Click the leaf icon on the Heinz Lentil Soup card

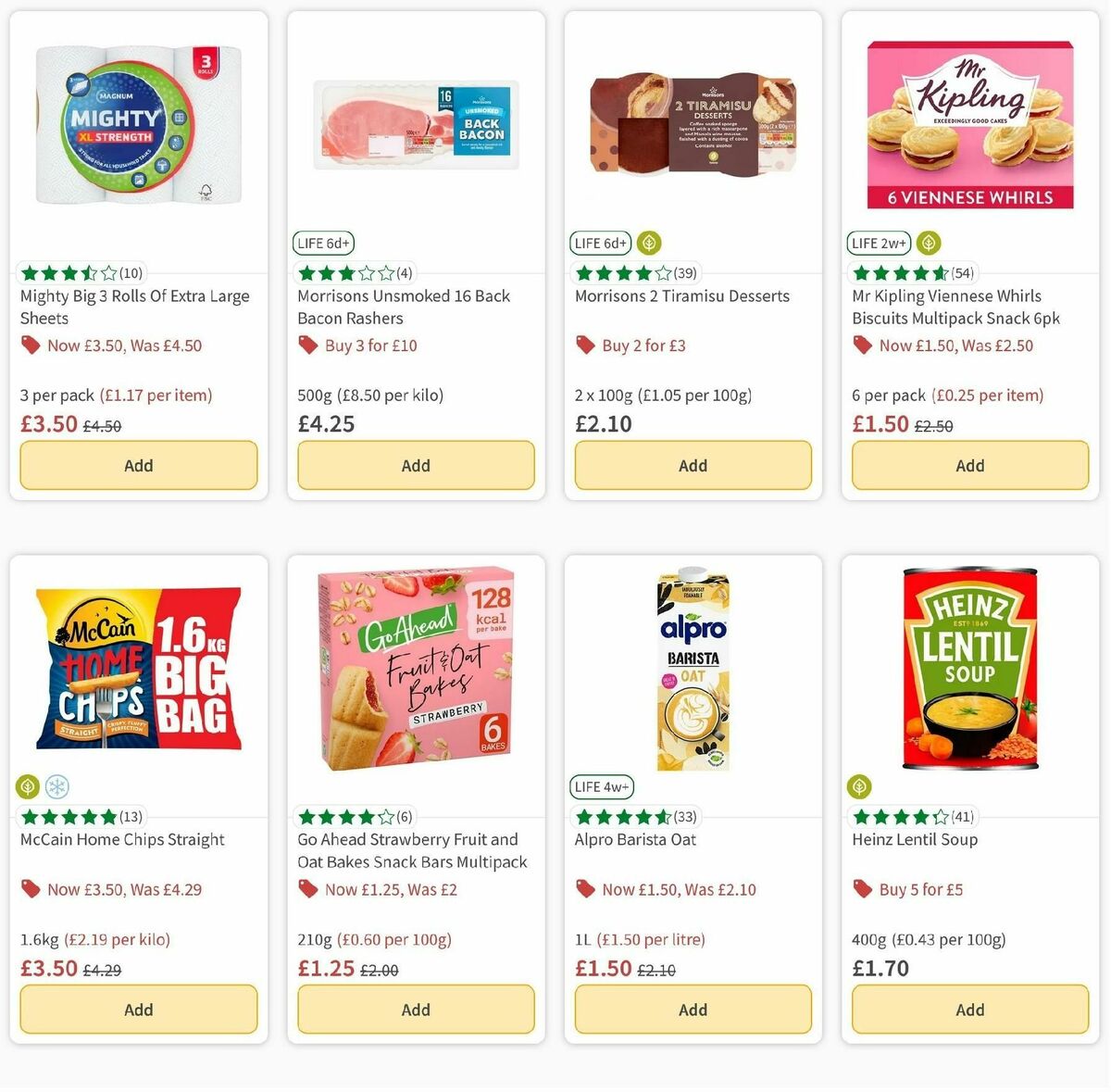860,786
